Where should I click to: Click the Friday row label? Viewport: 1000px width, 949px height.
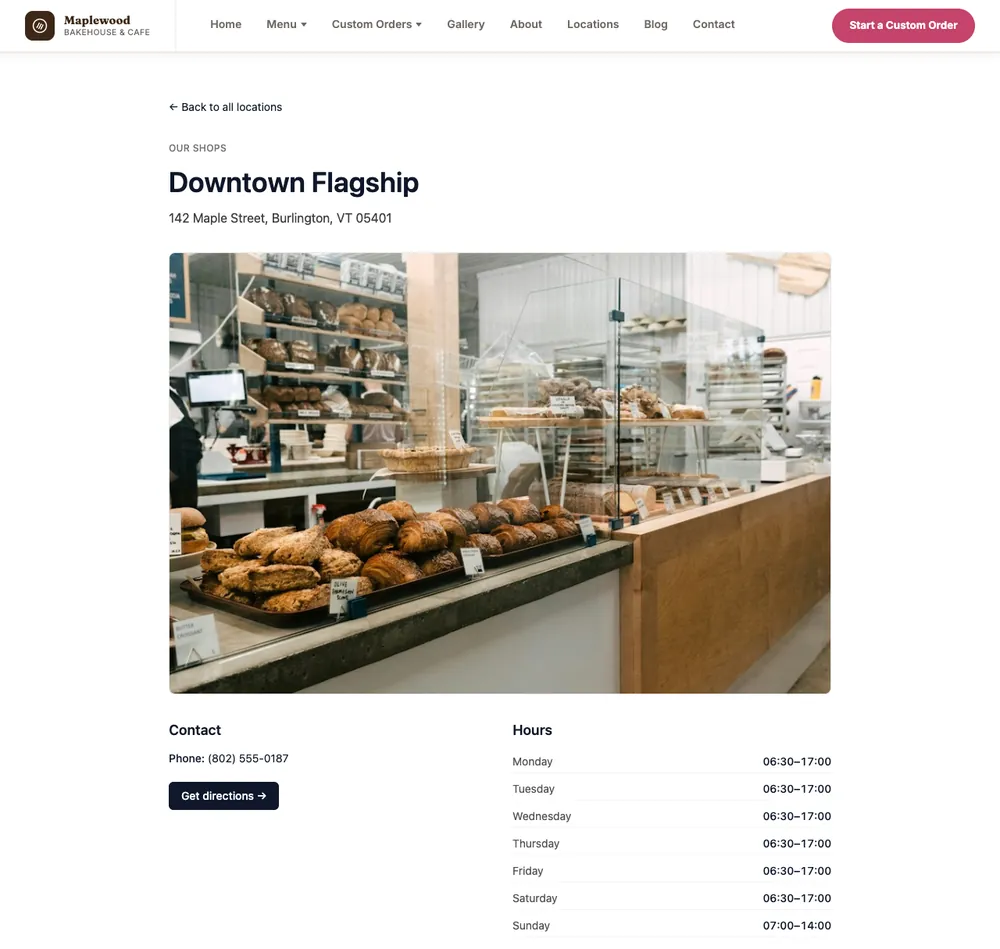click(x=527, y=871)
